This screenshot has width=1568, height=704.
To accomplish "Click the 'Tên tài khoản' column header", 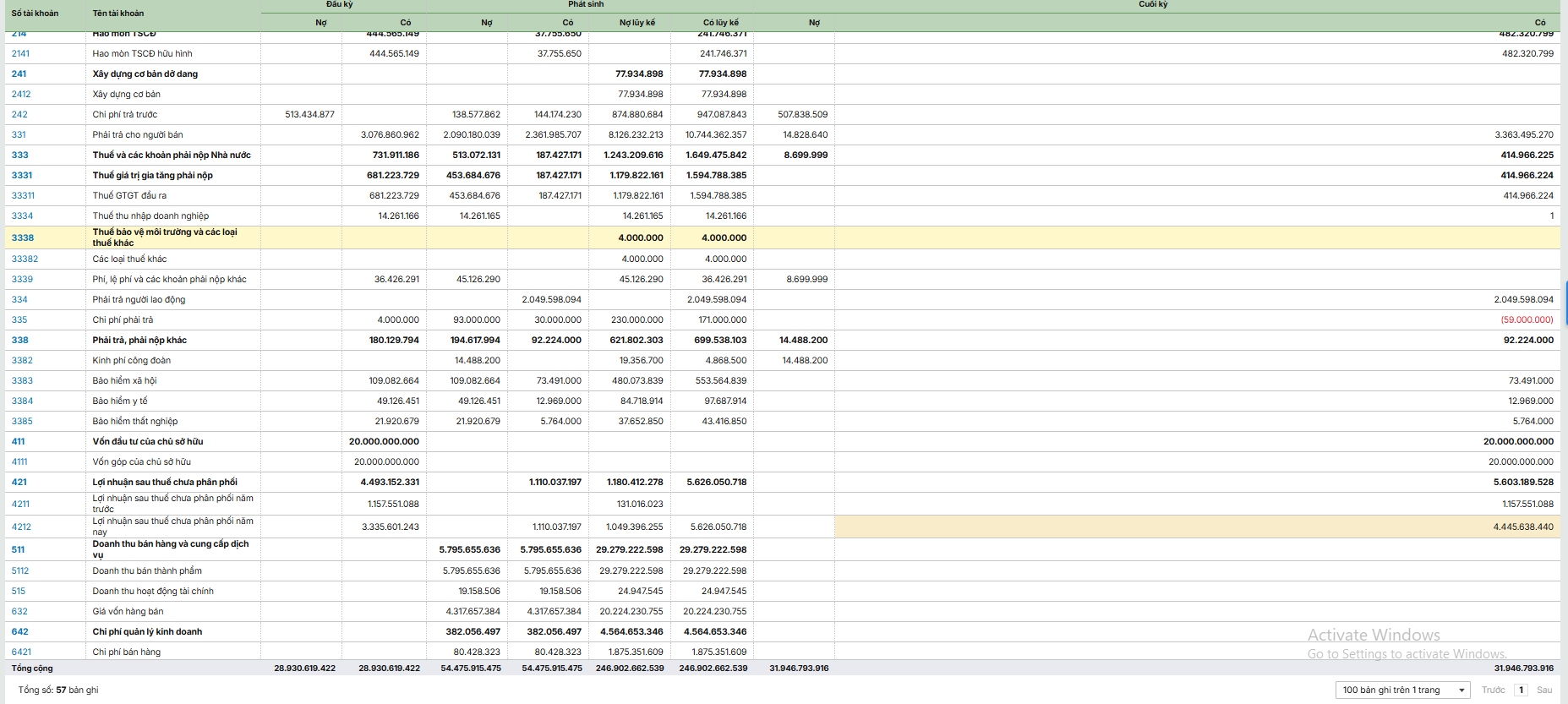I will 118,14.
